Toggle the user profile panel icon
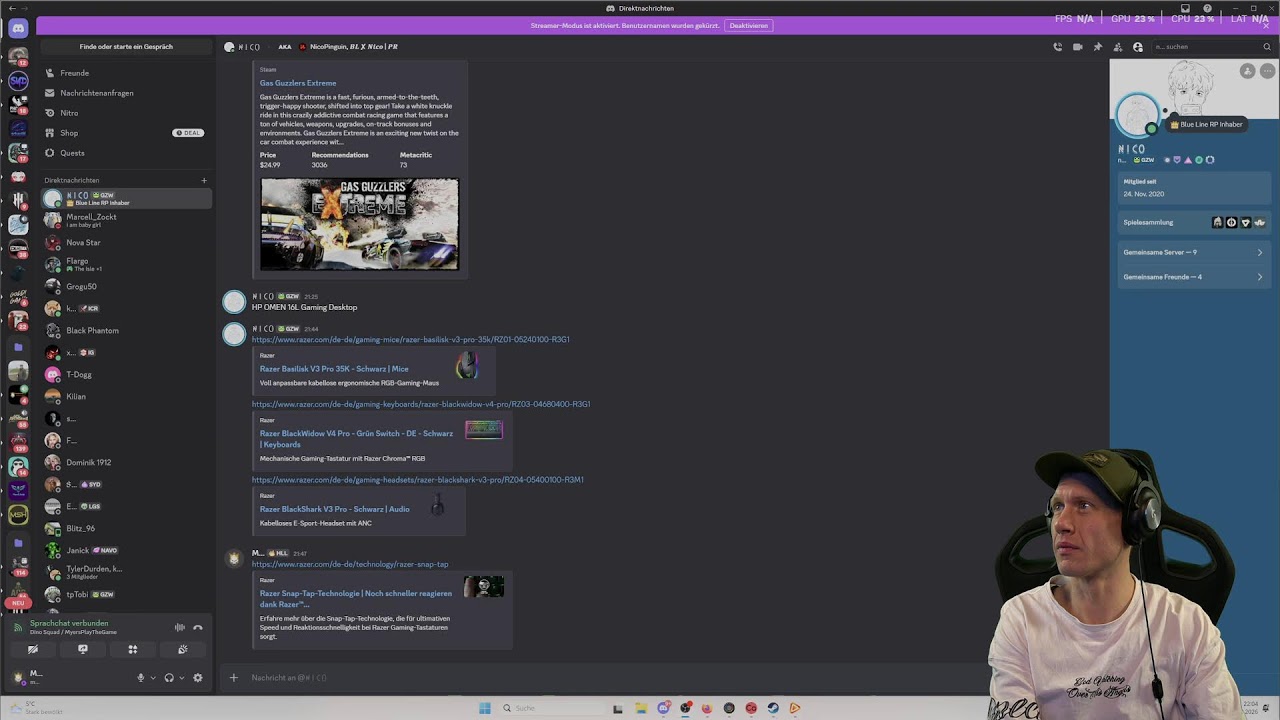1280x720 pixels. point(1138,47)
